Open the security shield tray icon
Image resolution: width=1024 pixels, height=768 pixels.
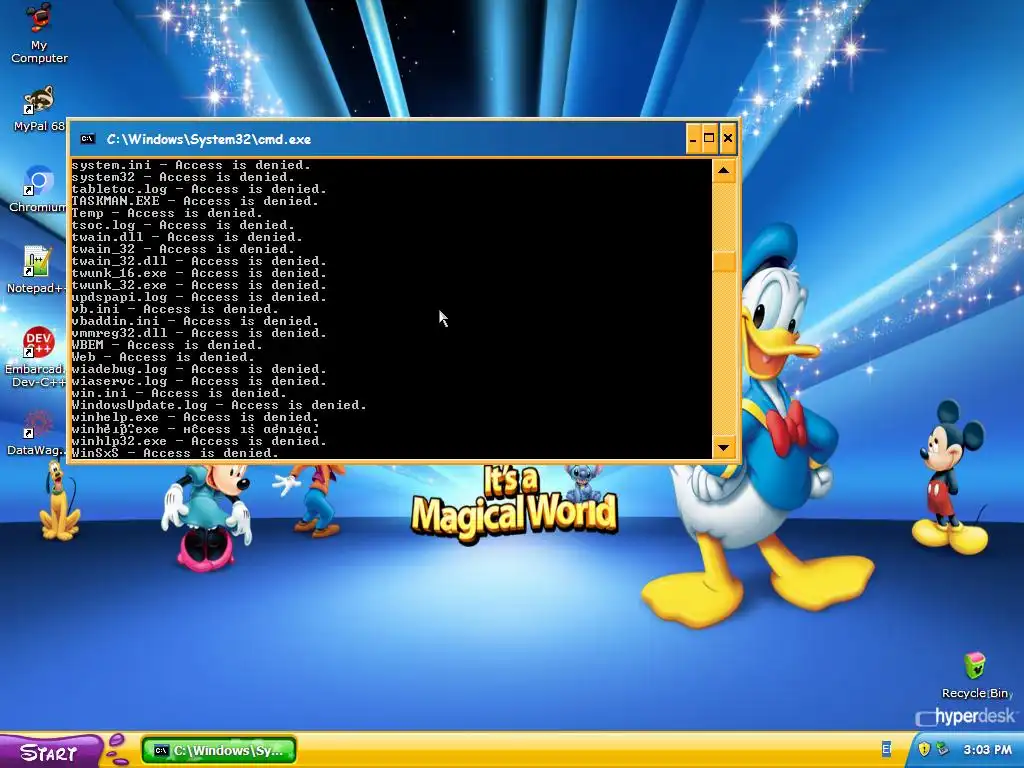point(924,749)
